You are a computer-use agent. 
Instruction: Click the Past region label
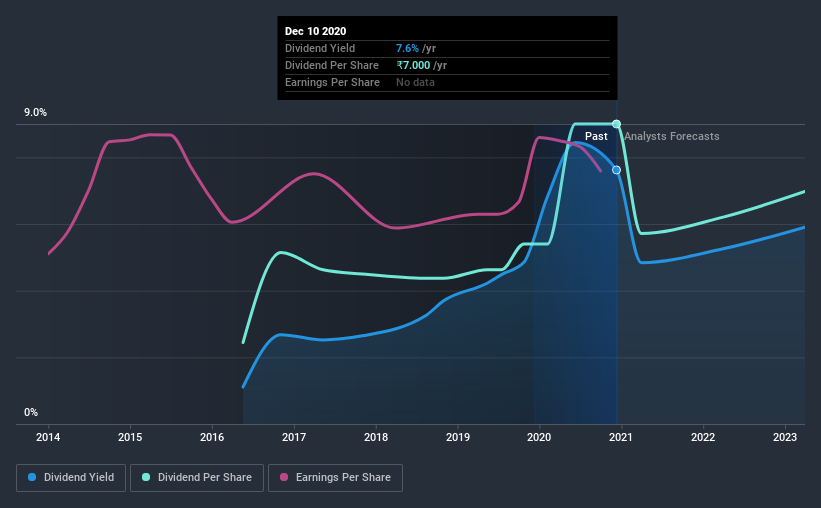596,136
